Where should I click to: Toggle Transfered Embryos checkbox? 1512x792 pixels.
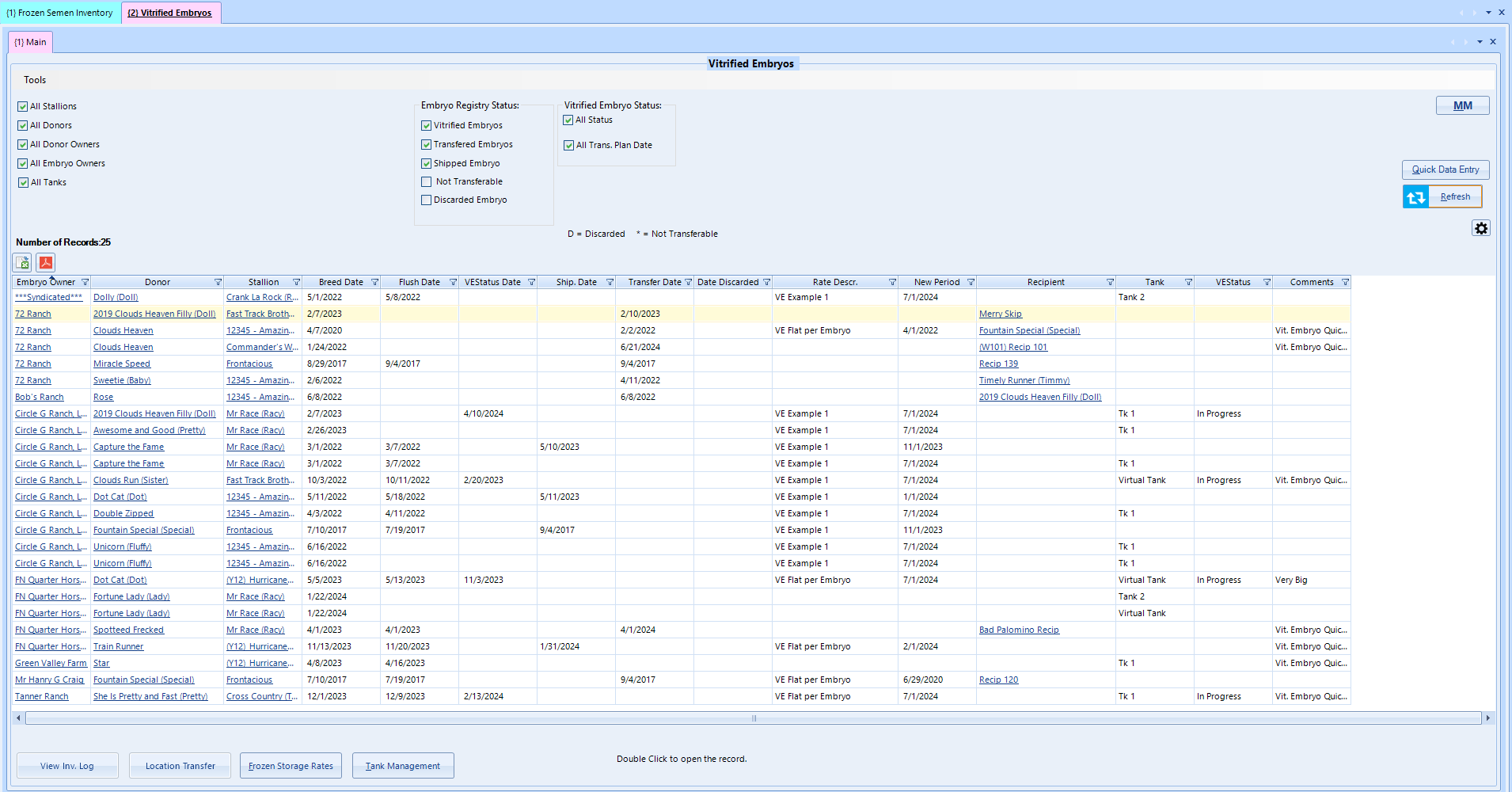[x=427, y=144]
